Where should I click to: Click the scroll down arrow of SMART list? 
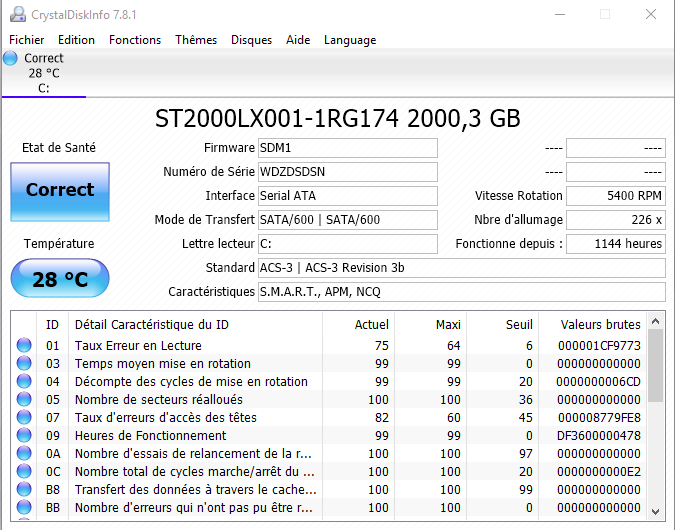tap(656, 511)
